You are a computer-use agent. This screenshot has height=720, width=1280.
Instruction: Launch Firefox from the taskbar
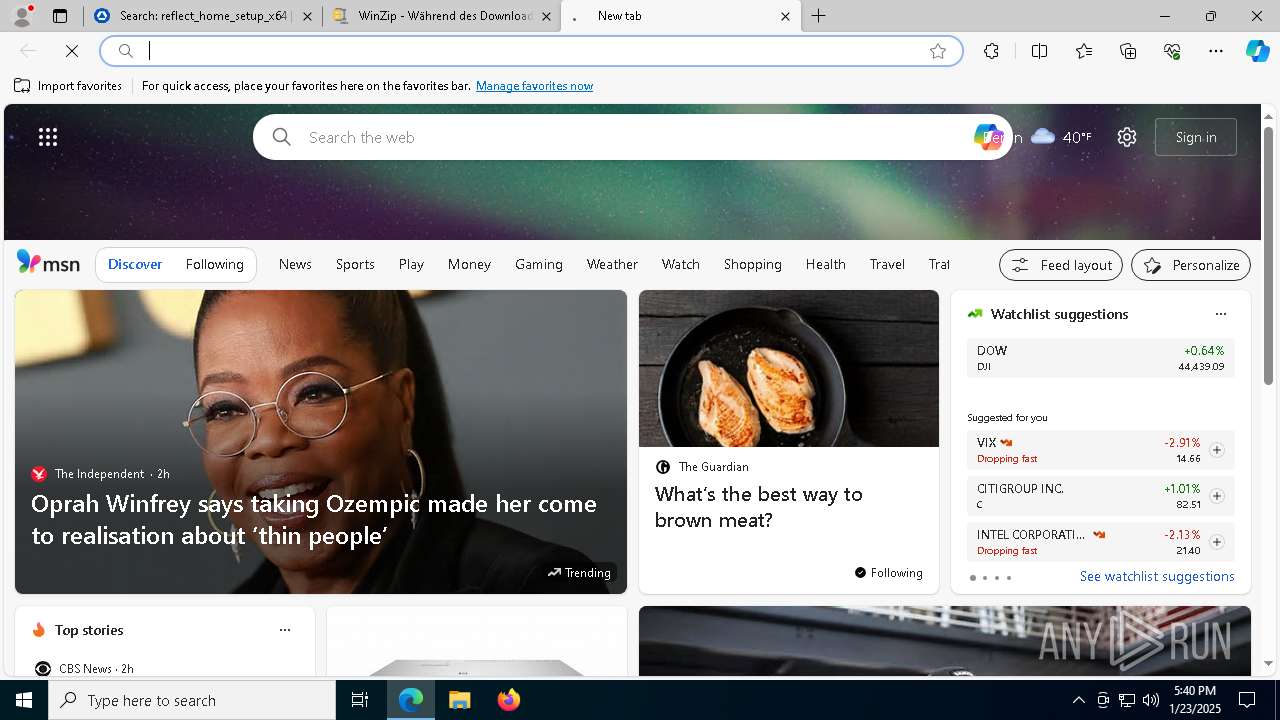pyautogui.click(x=508, y=700)
